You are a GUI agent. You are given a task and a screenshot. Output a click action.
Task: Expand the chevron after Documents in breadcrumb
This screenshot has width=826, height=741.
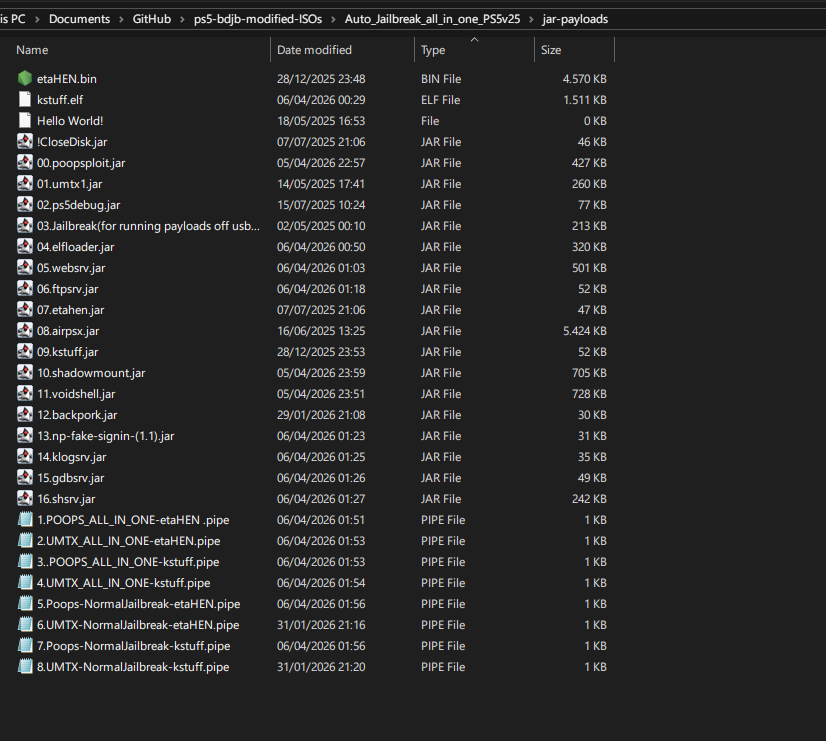[121, 19]
